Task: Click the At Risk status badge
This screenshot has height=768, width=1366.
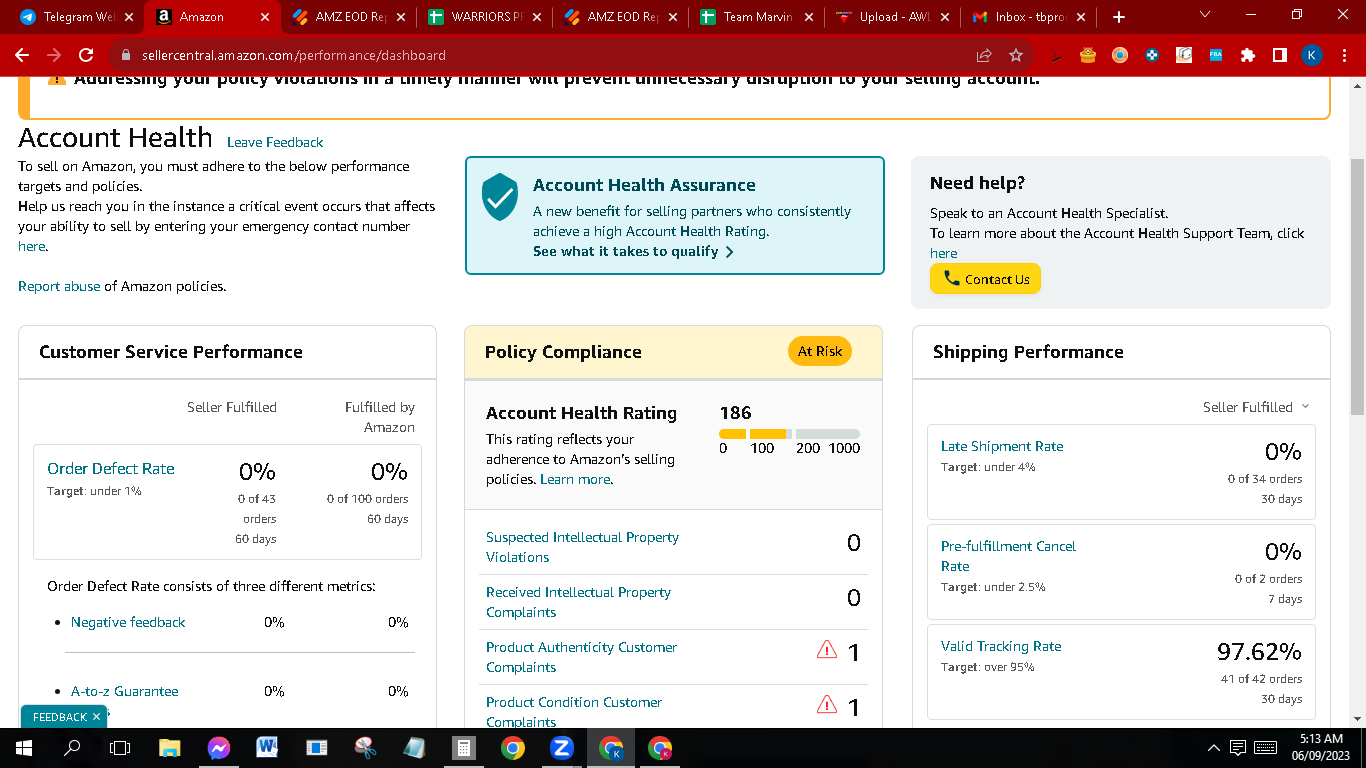Action: point(820,351)
